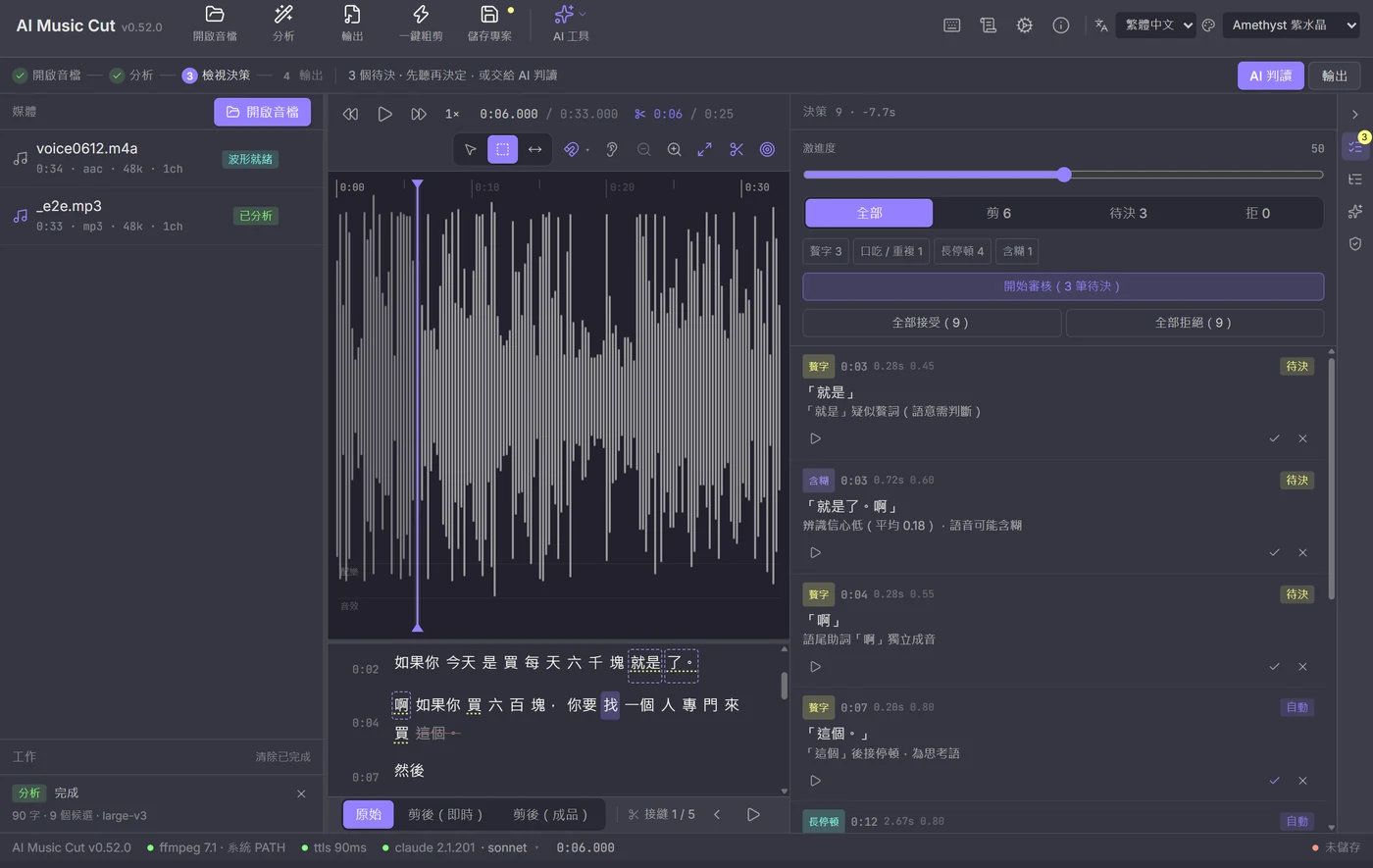Switch to the 拒 0 tab
This screenshot has width=1373, height=868.
(x=1257, y=213)
